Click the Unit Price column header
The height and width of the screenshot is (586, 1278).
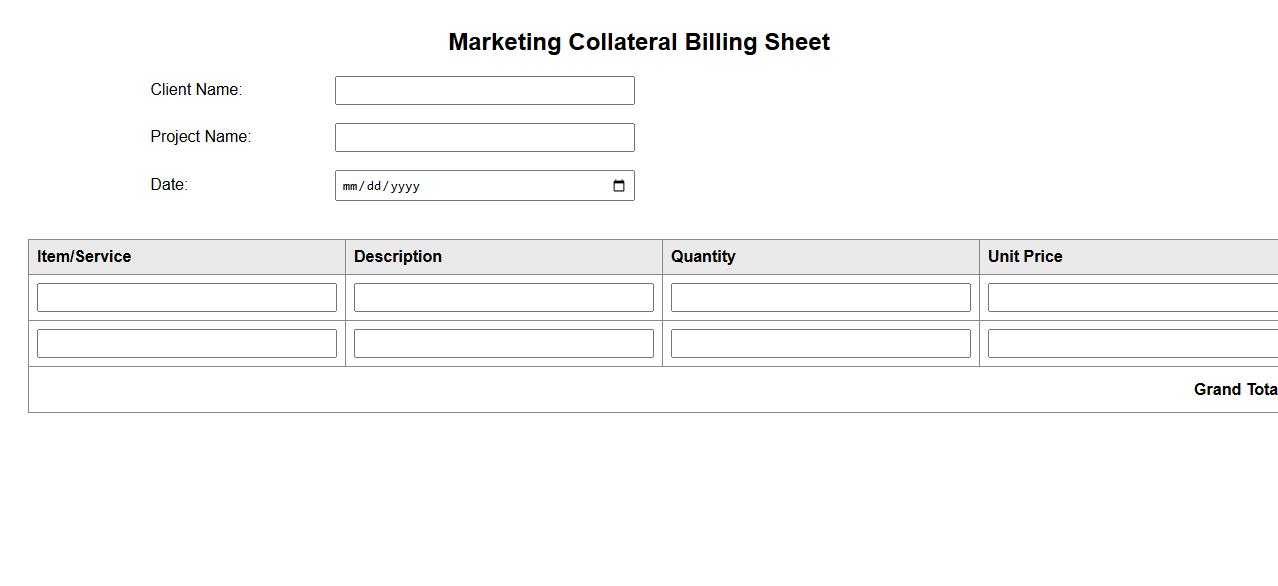tap(1025, 257)
